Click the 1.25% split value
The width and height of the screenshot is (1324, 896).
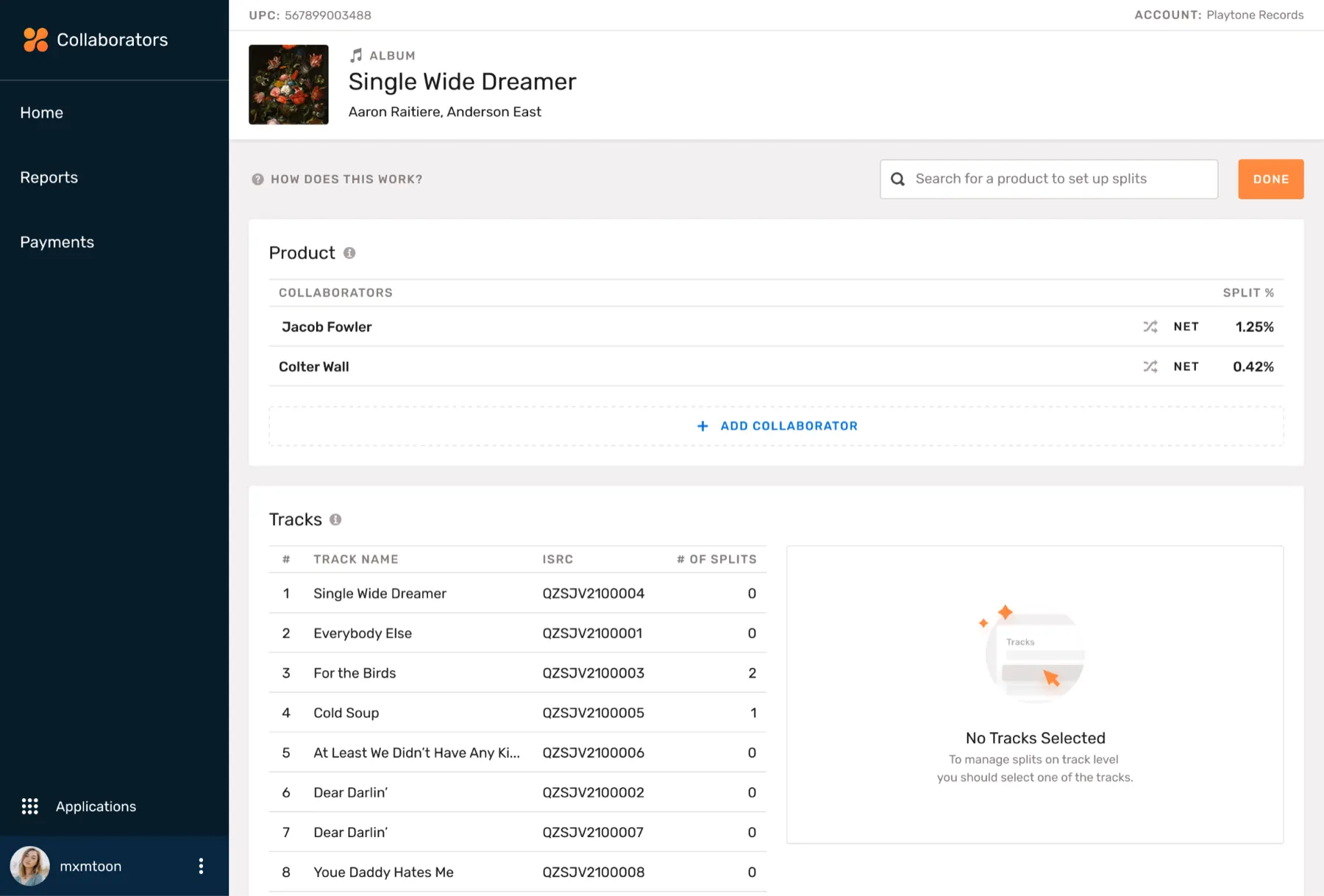(1254, 327)
